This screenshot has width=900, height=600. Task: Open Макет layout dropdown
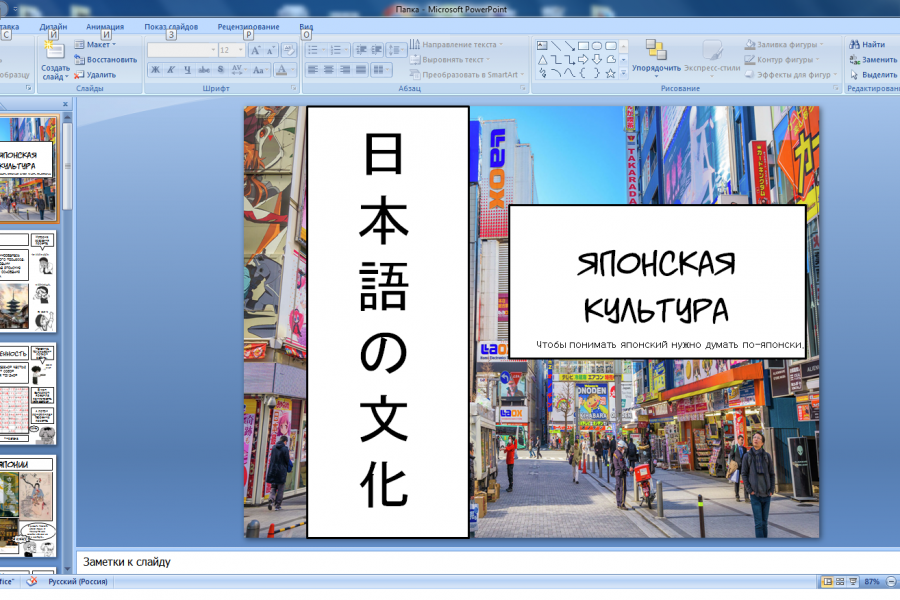[95, 44]
